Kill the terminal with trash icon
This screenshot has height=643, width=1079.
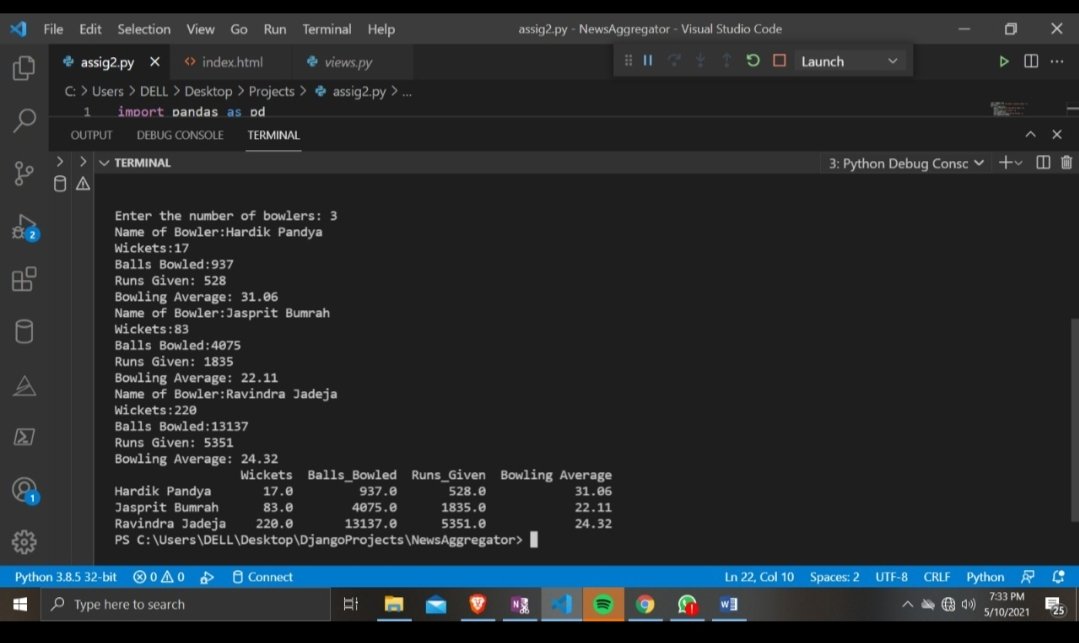(1066, 162)
